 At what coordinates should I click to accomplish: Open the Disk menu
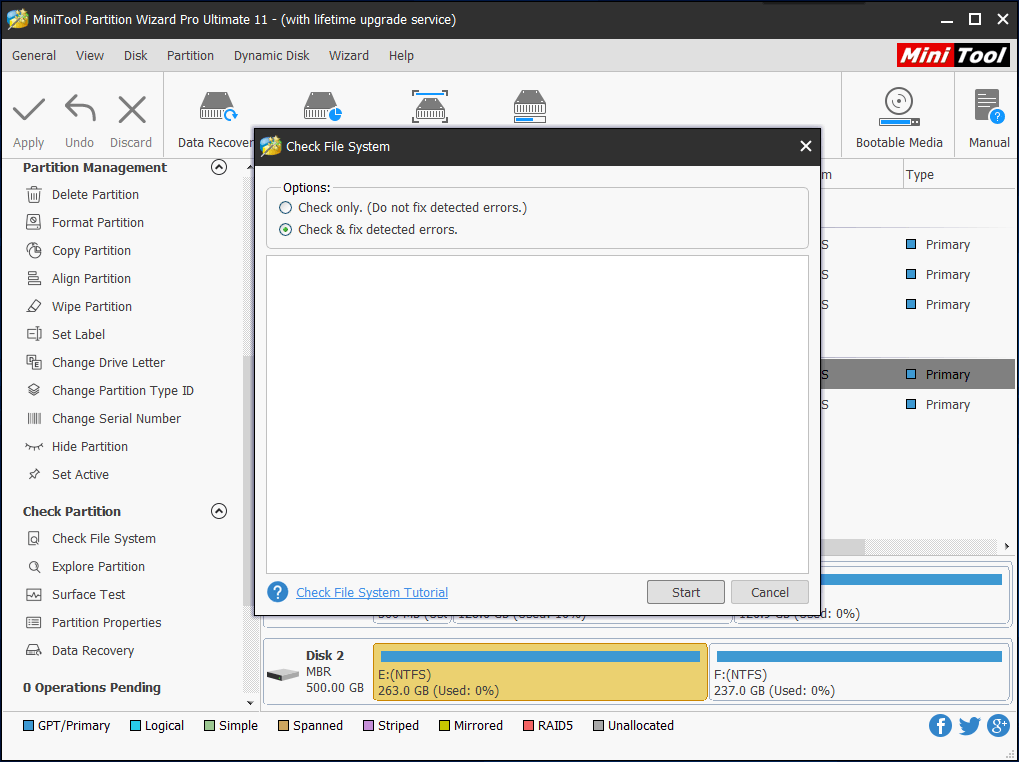(136, 56)
